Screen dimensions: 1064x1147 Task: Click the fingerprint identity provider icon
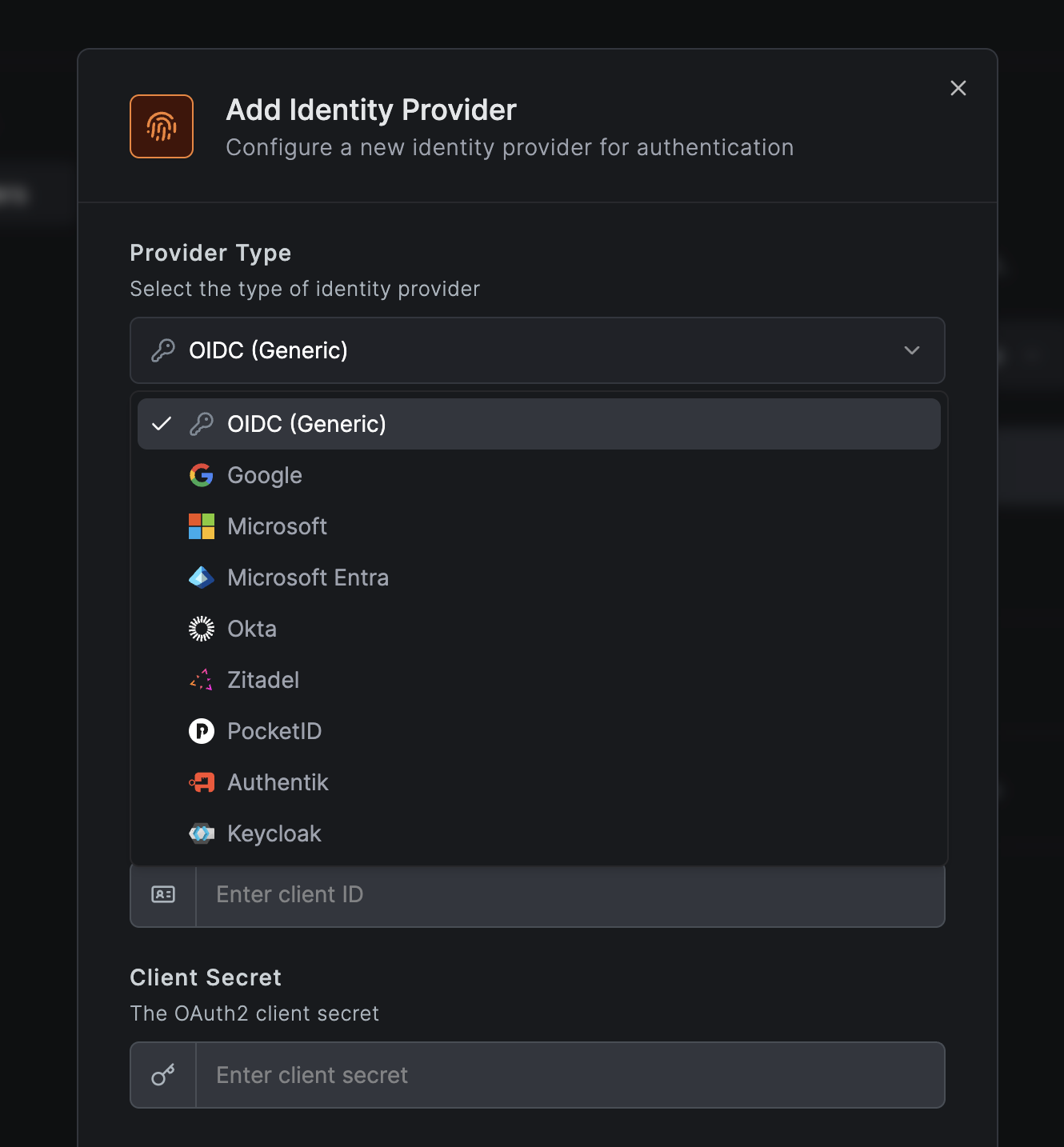(x=161, y=126)
